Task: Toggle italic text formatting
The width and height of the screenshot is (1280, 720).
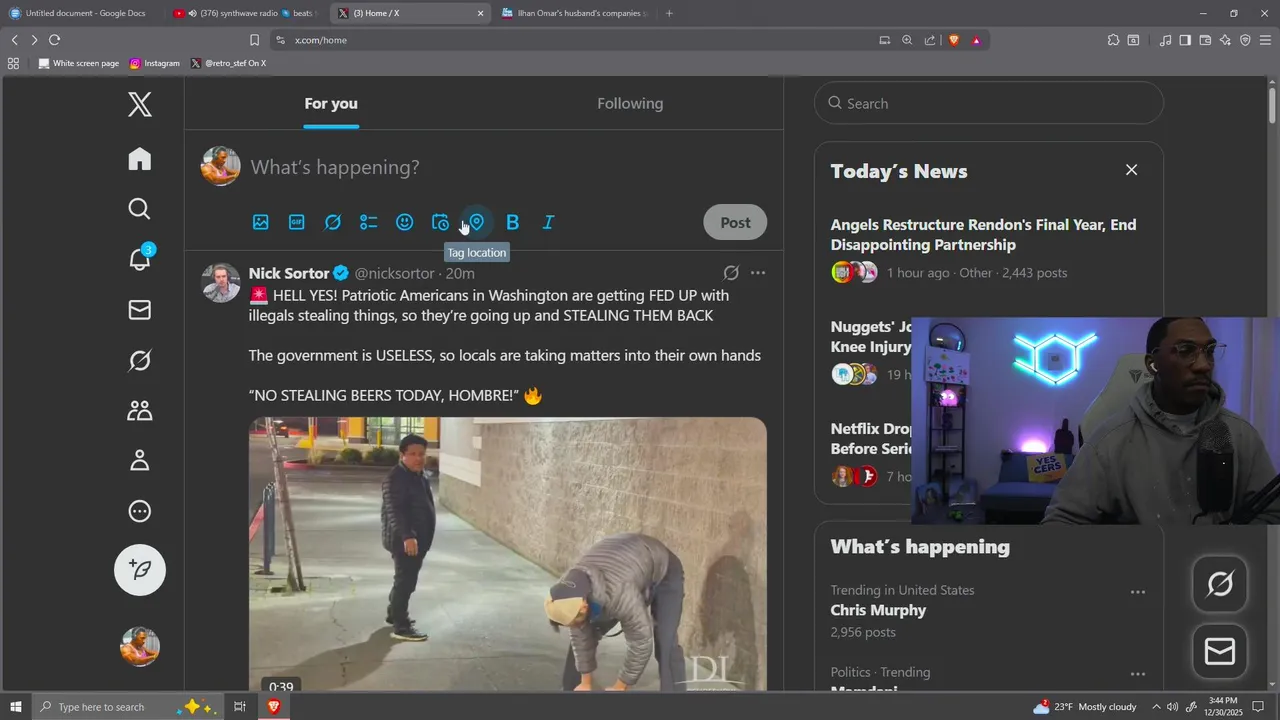Action: click(548, 222)
